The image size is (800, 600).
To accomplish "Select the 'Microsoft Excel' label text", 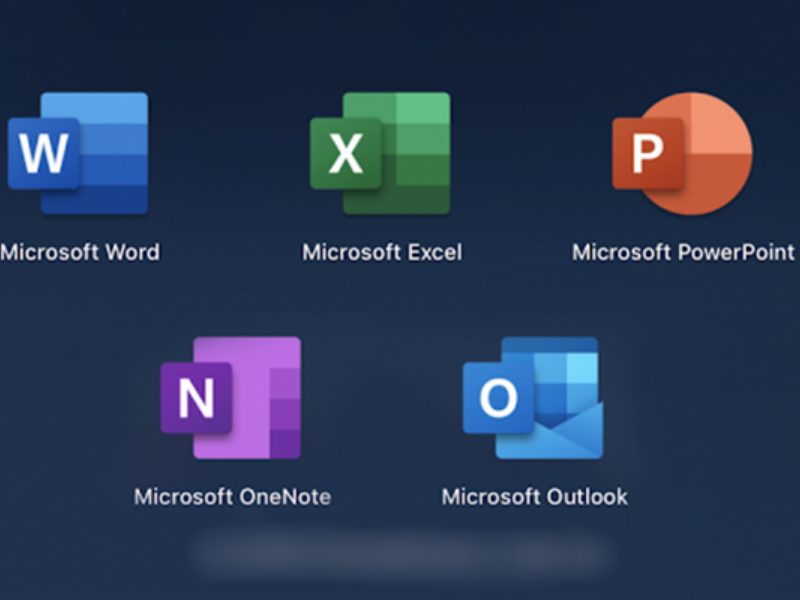I will click(382, 252).
